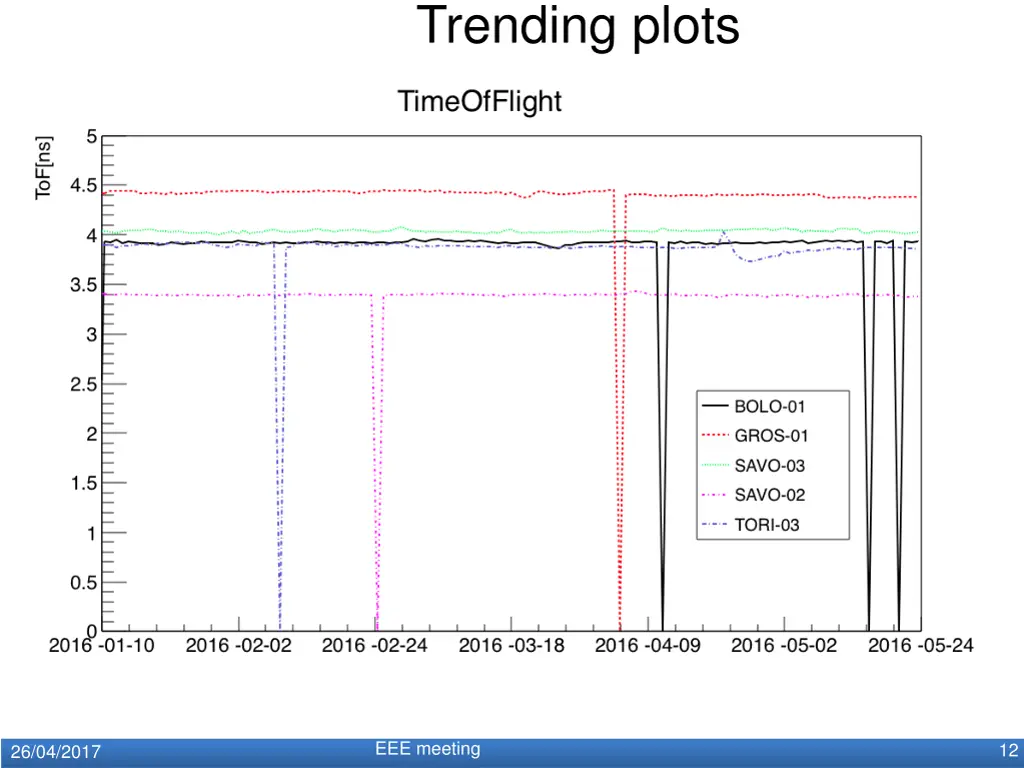Click x-axis date label 2016-02-24
Viewport: 1024px width, 768px height.
(374, 646)
